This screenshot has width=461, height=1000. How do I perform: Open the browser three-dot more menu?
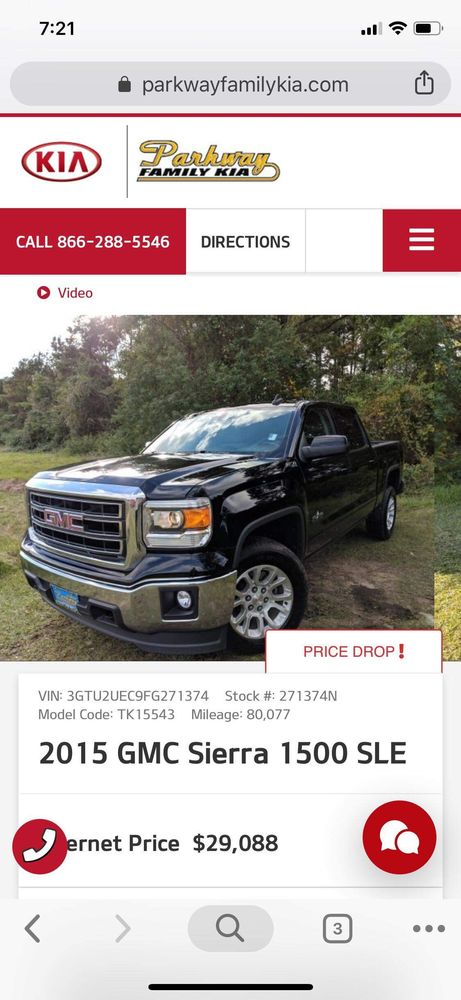tap(428, 929)
